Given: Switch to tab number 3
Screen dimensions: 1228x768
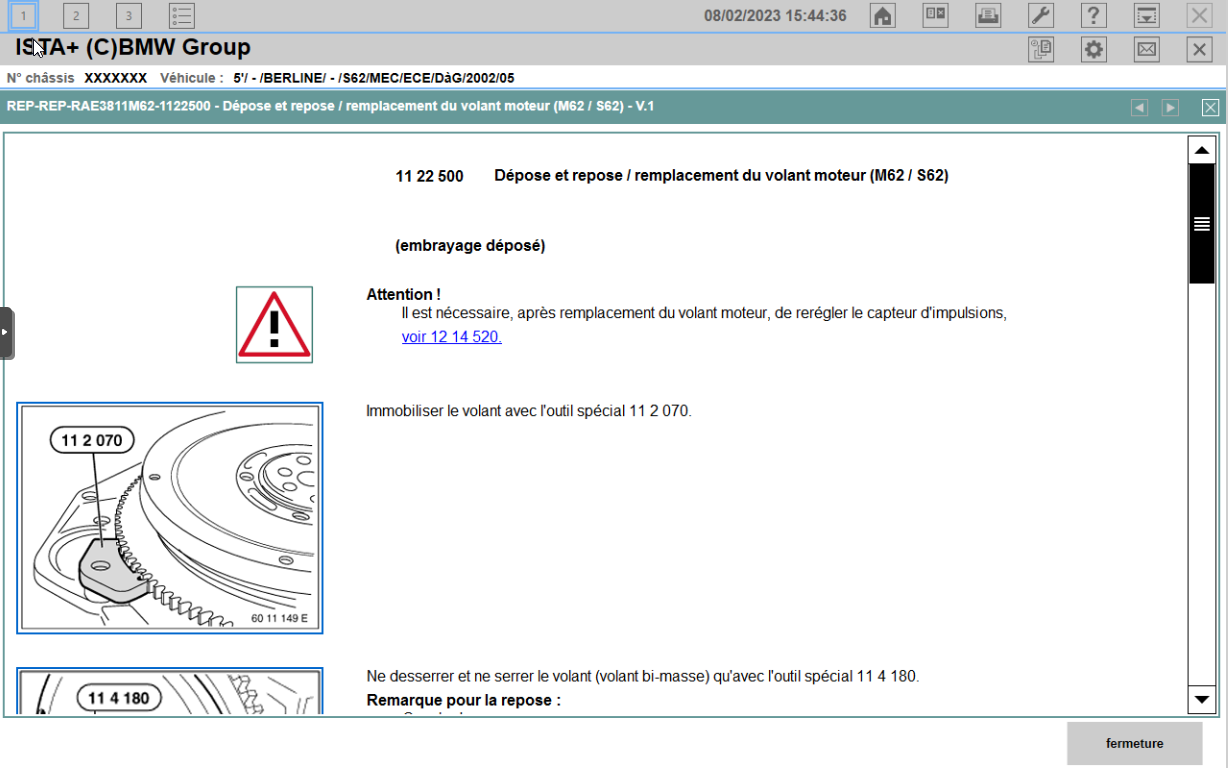Looking at the screenshot, I should [x=129, y=16].
